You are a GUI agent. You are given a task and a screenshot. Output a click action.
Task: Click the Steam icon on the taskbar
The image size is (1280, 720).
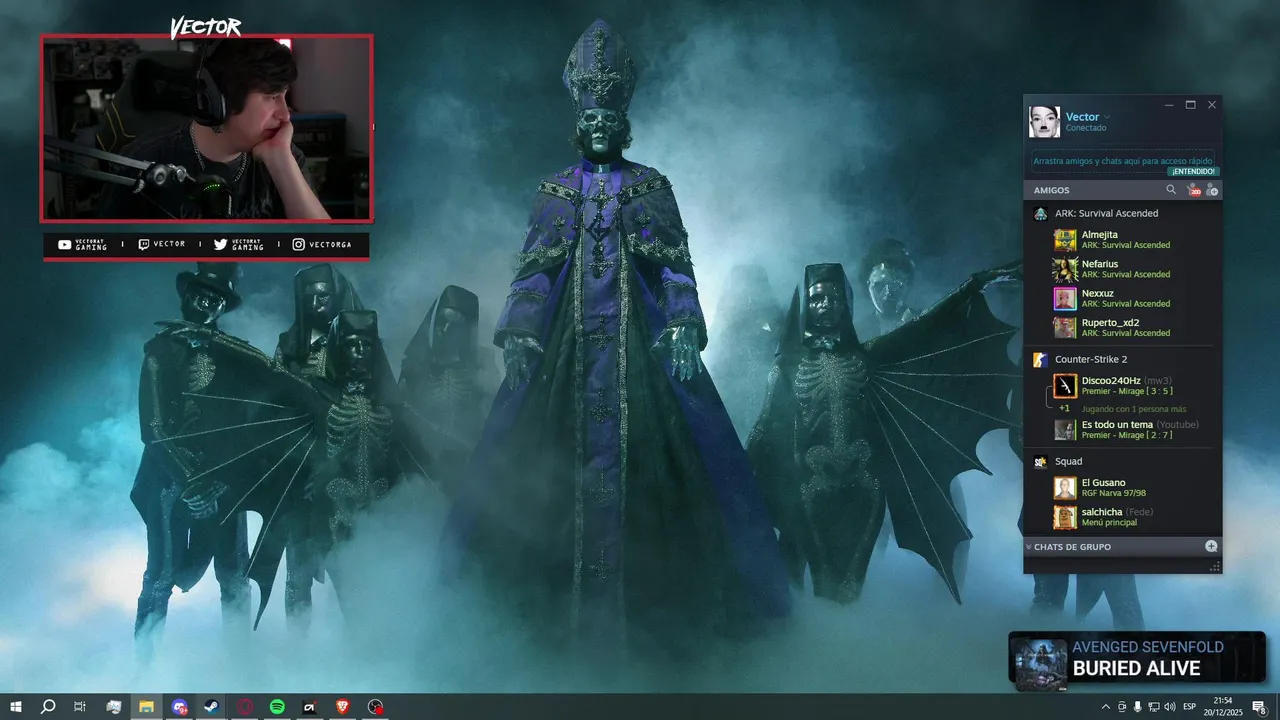click(x=212, y=707)
